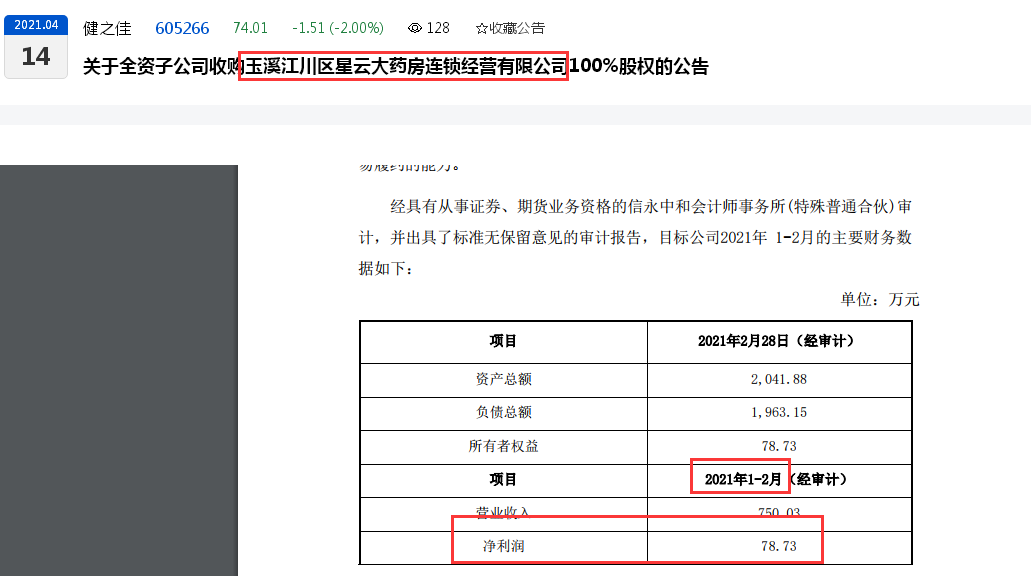
Task: Click the view count 128
Action: [438, 28]
